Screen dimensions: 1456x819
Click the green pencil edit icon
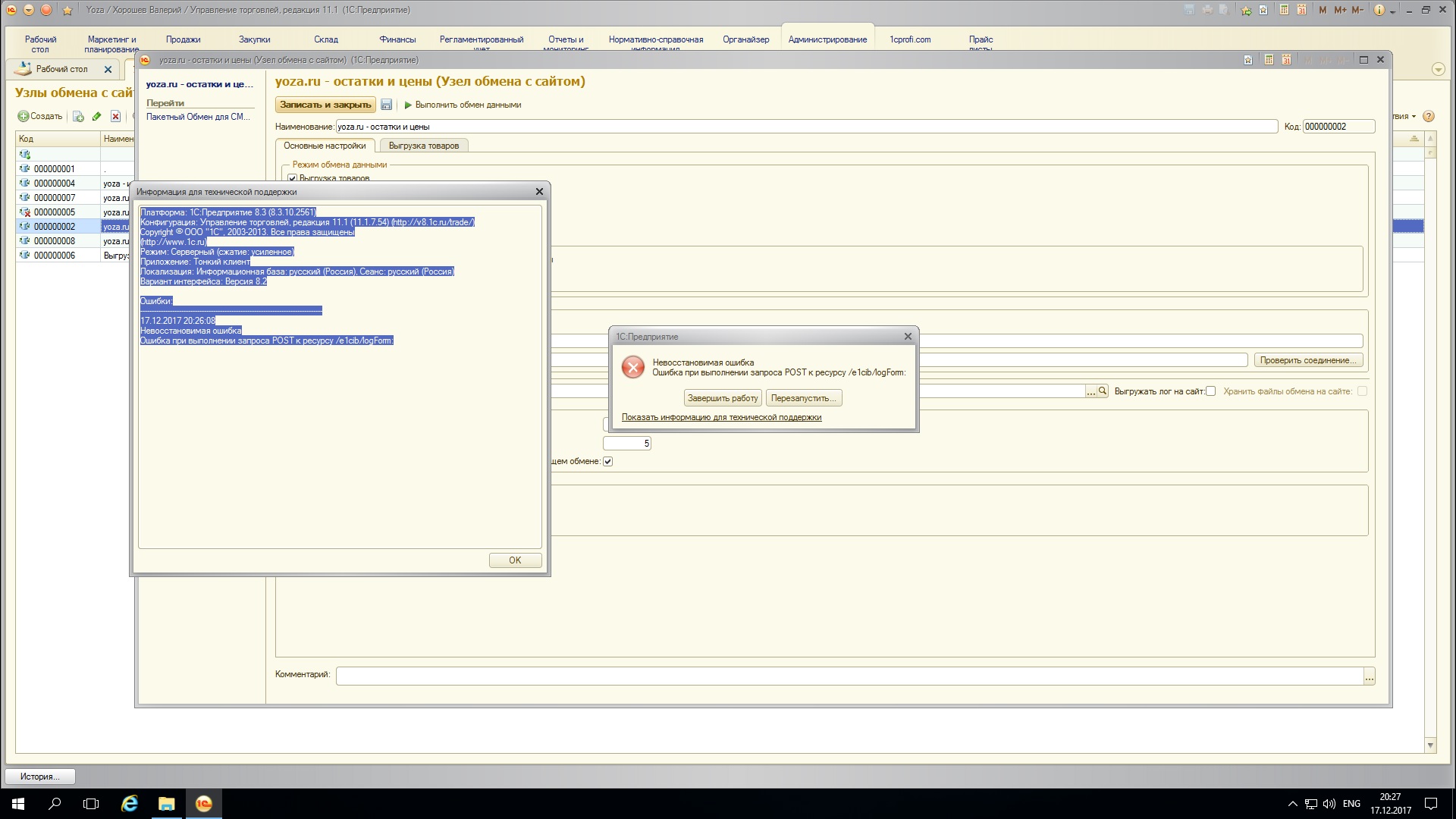[x=96, y=116]
